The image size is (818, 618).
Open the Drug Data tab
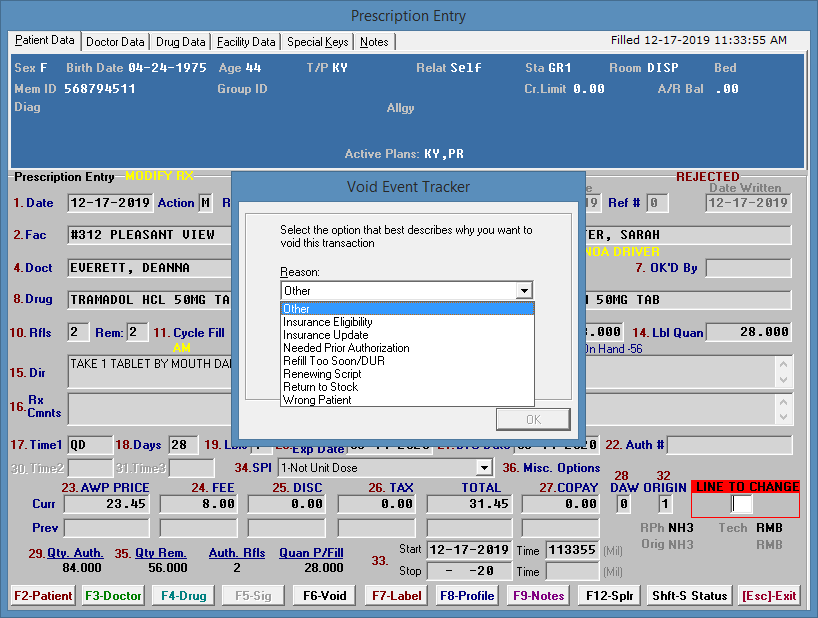[181, 42]
